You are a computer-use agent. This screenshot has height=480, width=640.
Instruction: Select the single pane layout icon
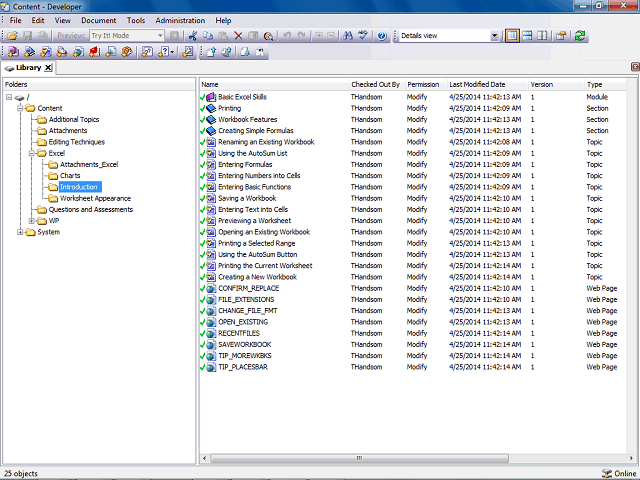(x=512, y=36)
